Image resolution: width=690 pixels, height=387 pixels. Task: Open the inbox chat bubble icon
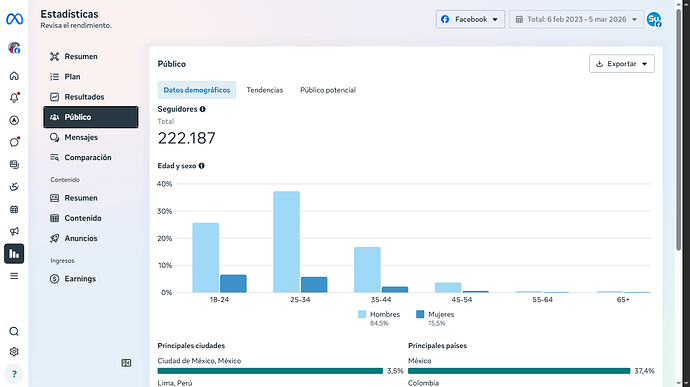pyautogui.click(x=14, y=142)
